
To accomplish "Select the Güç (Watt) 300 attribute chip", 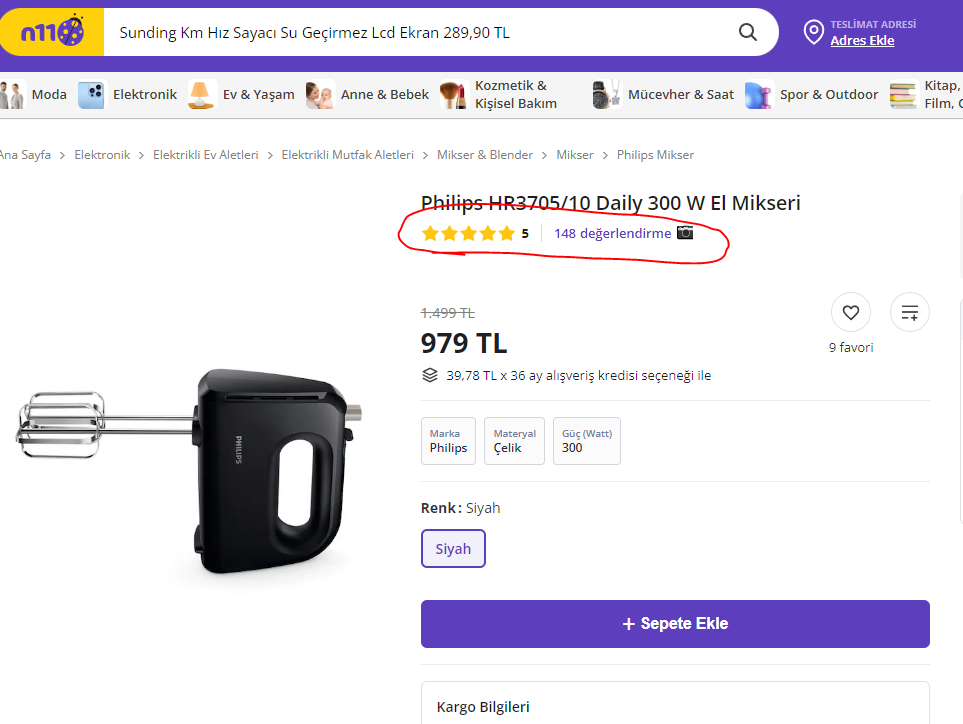I will [x=586, y=441].
